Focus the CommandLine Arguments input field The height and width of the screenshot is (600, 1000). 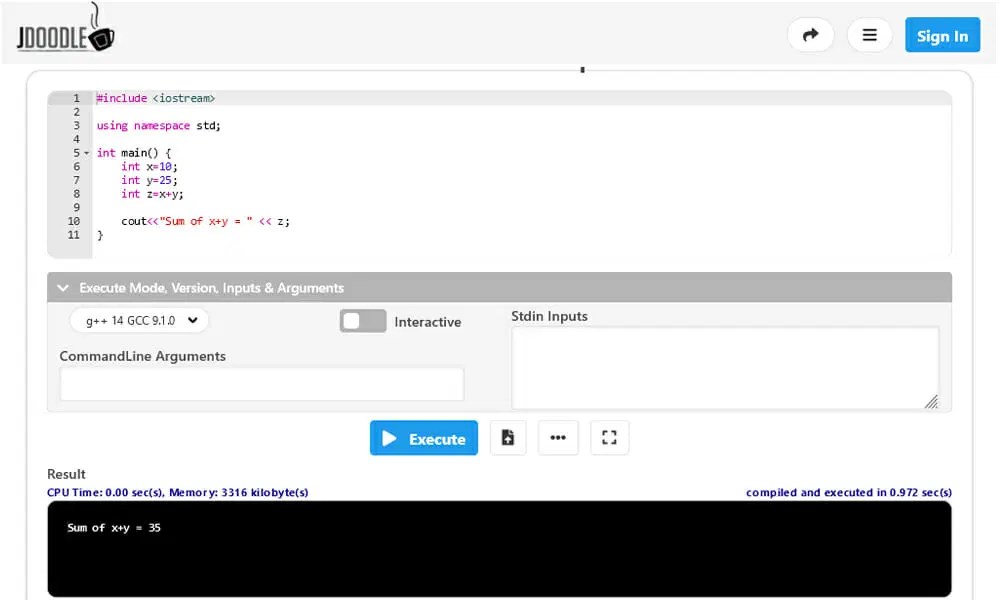[x=262, y=383]
